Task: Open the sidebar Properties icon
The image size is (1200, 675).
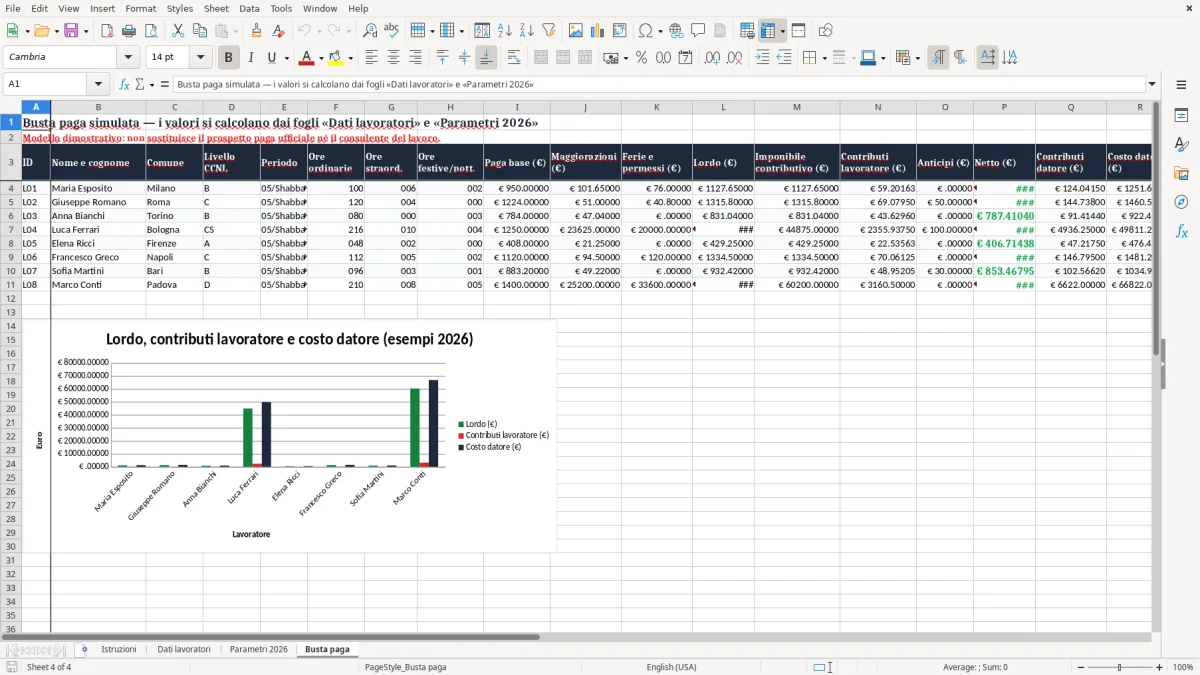Action: click(x=1181, y=115)
